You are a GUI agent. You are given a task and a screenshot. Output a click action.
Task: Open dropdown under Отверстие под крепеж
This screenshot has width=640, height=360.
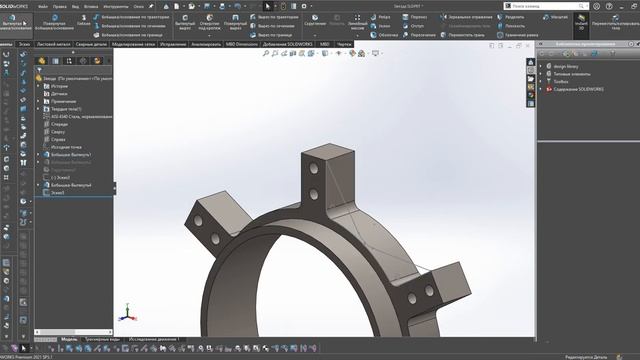click(209, 36)
